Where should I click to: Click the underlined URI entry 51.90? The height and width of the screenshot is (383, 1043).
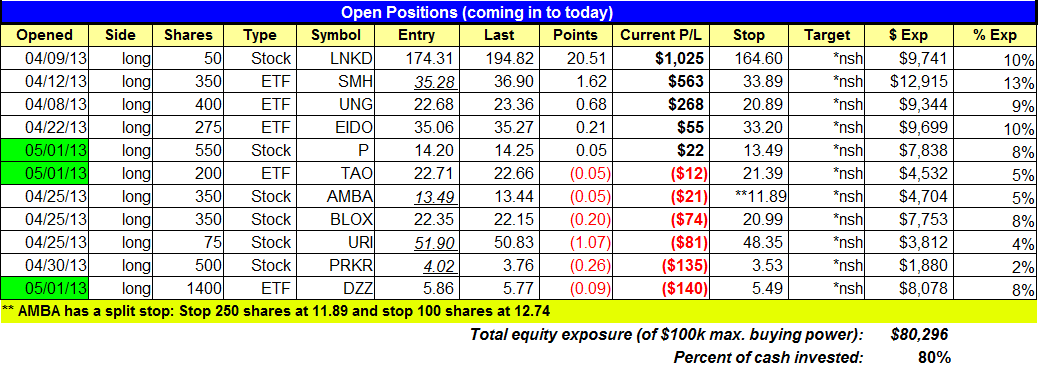[415, 243]
